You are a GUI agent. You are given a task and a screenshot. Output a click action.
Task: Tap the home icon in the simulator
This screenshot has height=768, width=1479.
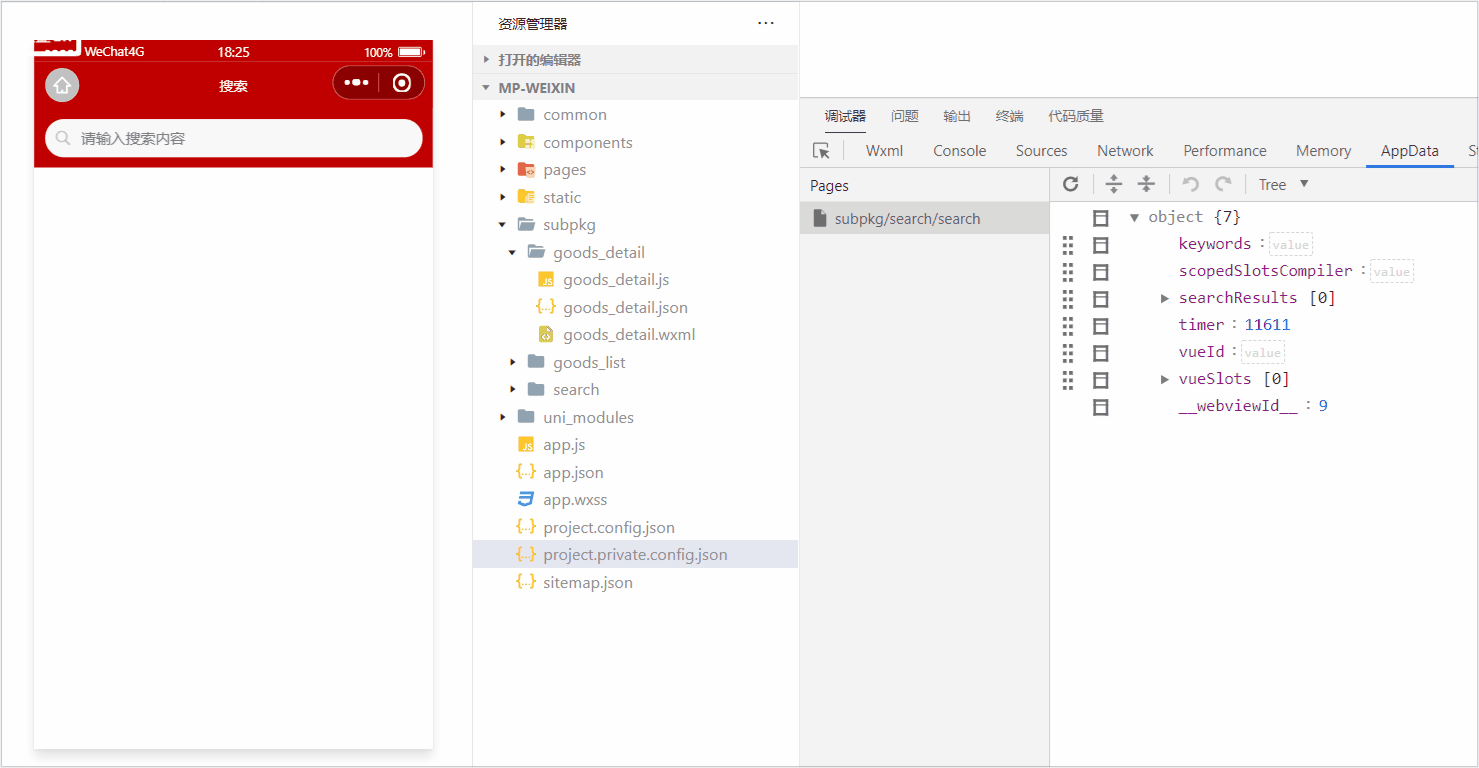(x=62, y=85)
